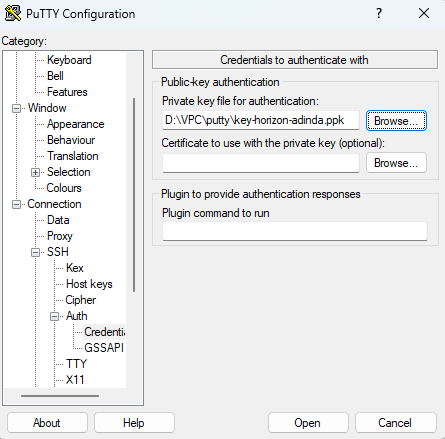This screenshot has width=445, height=439.
Task: Click the private key file path field
Action: click(x=261, y=120)
